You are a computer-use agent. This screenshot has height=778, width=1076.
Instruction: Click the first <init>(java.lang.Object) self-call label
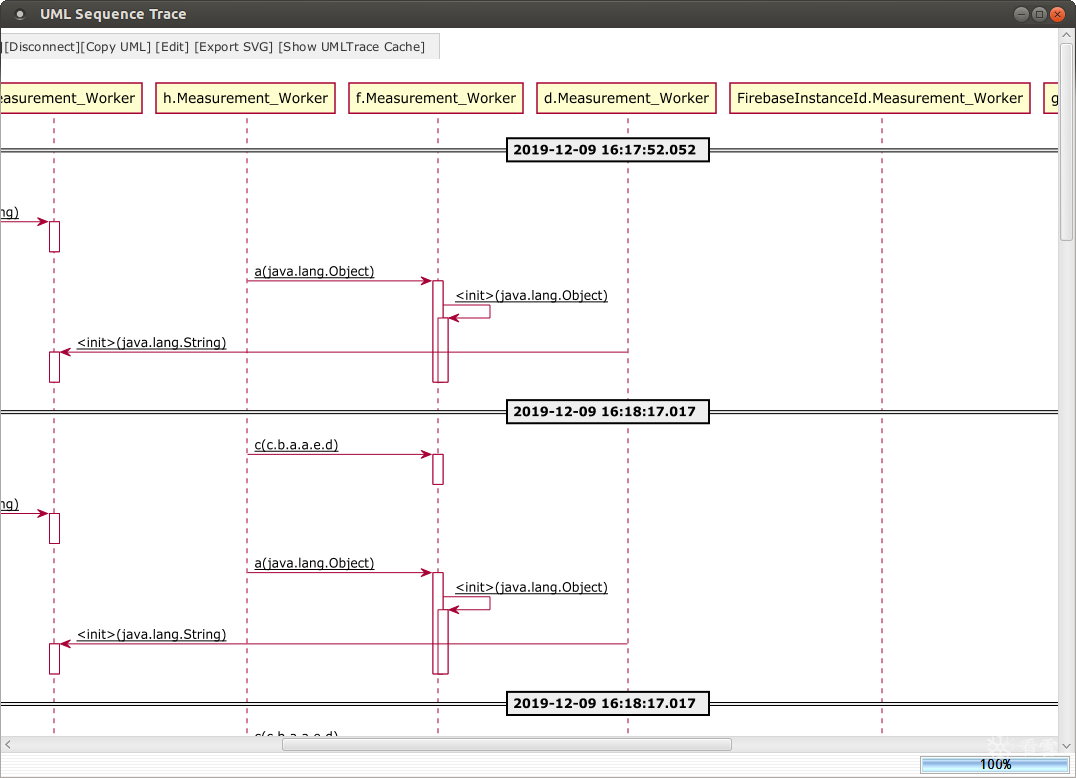tap(532, 296)
